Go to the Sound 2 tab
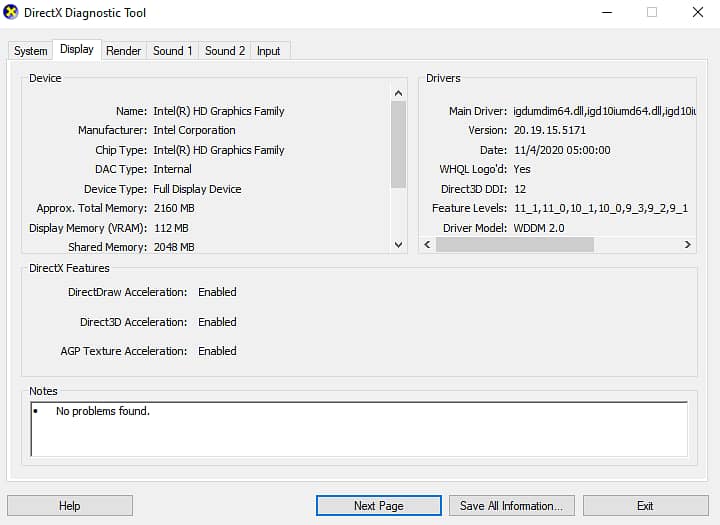This screenshot has width=720, height=525. click(225, 51)
